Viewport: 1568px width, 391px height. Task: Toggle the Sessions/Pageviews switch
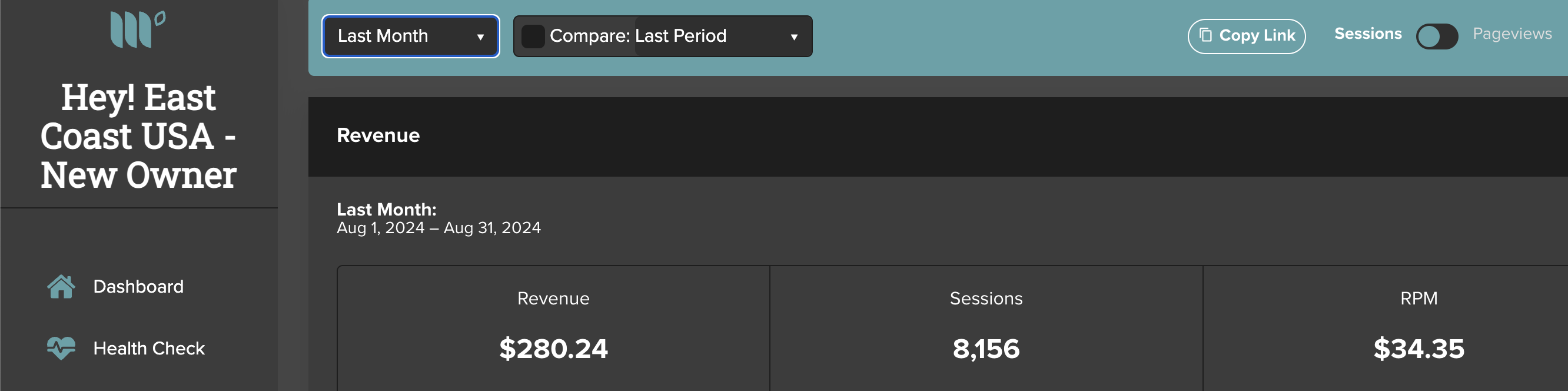coord(1437,36)
